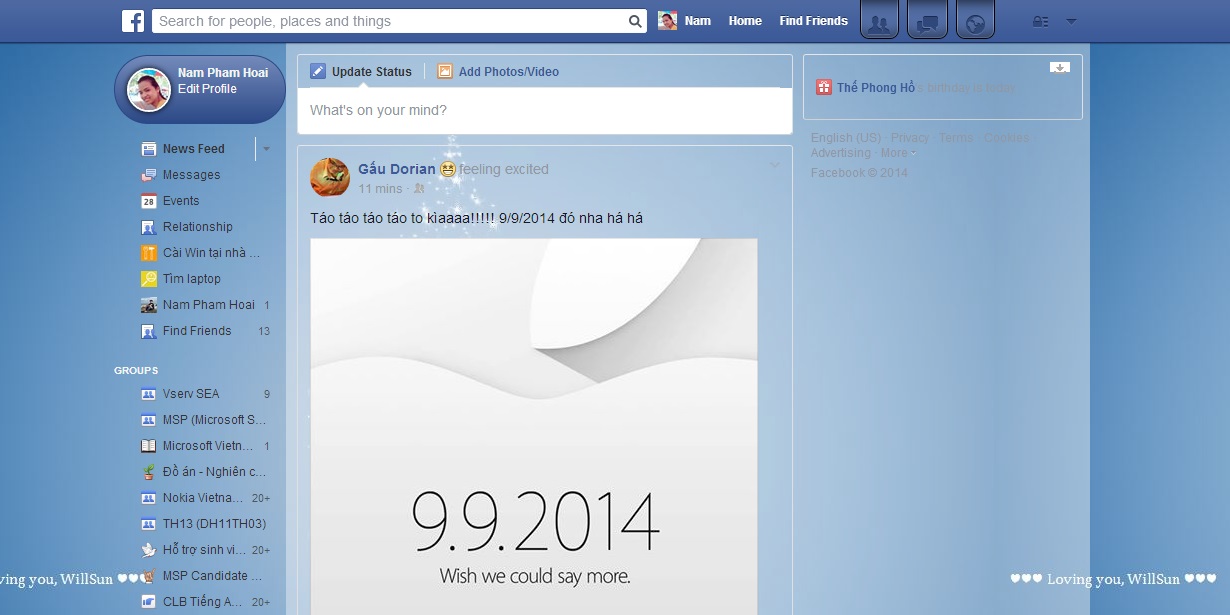Open Relationship in sidebar
The image size is (1230, 615).
[x=198, y=227]
